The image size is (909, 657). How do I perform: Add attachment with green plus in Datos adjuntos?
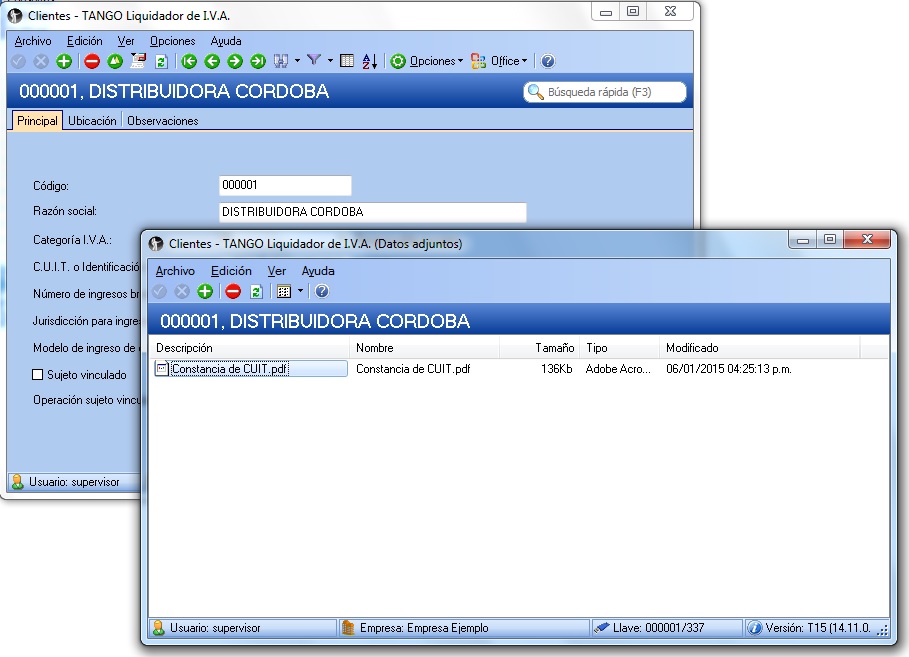point(205,292)
